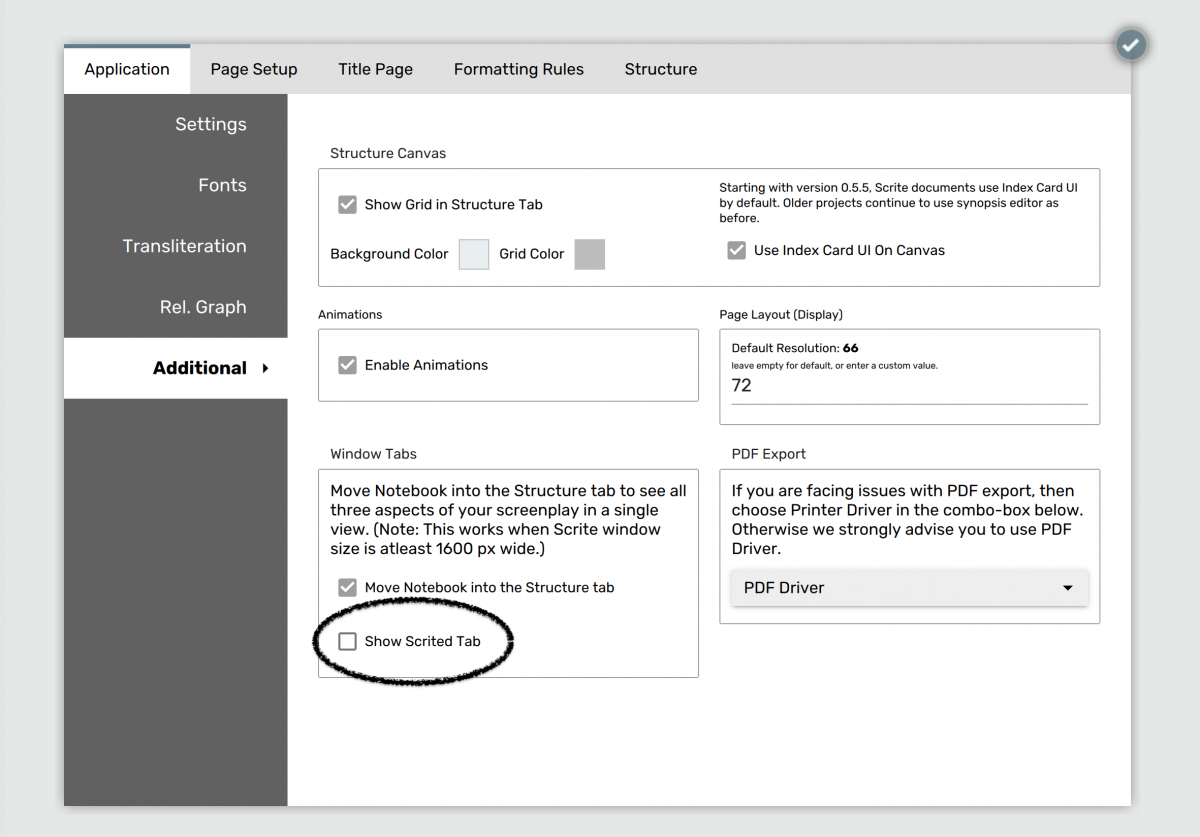Viewport: 1200px width, 837px height.
Task: Select the Application tab
Action: click(x=127, y=69)
